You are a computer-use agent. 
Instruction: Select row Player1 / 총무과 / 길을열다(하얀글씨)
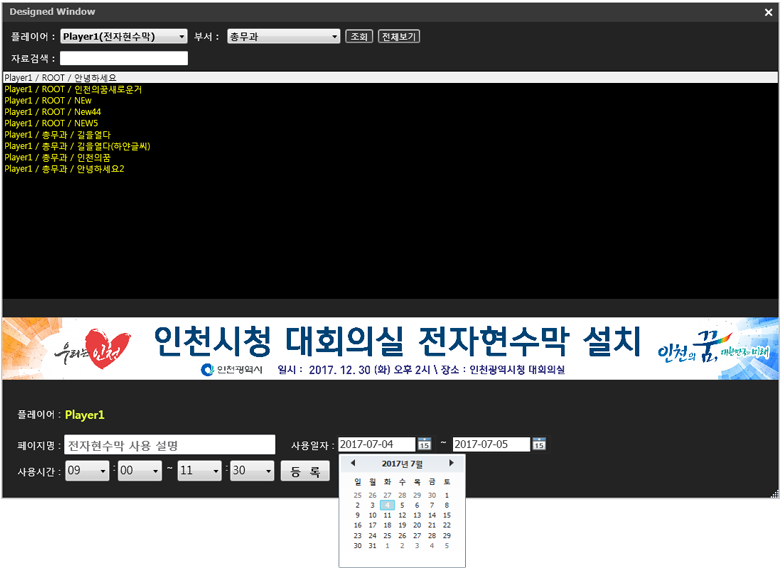(x=390, y=146)
